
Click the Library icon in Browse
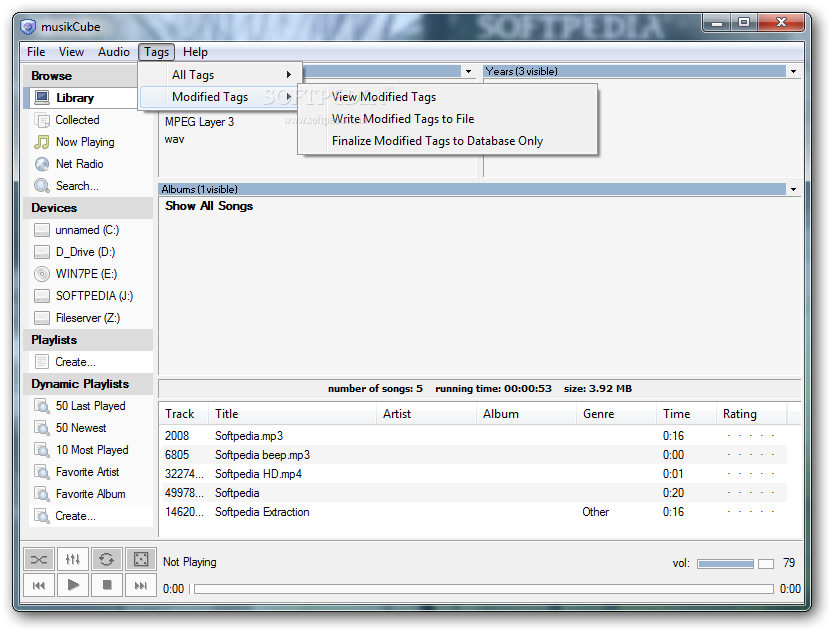pyautogui.click(x=41, y=98)
